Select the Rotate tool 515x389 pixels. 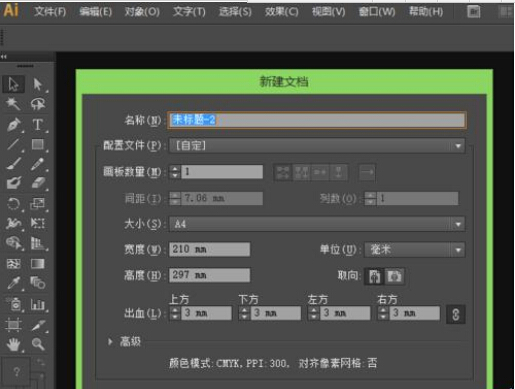13,203
